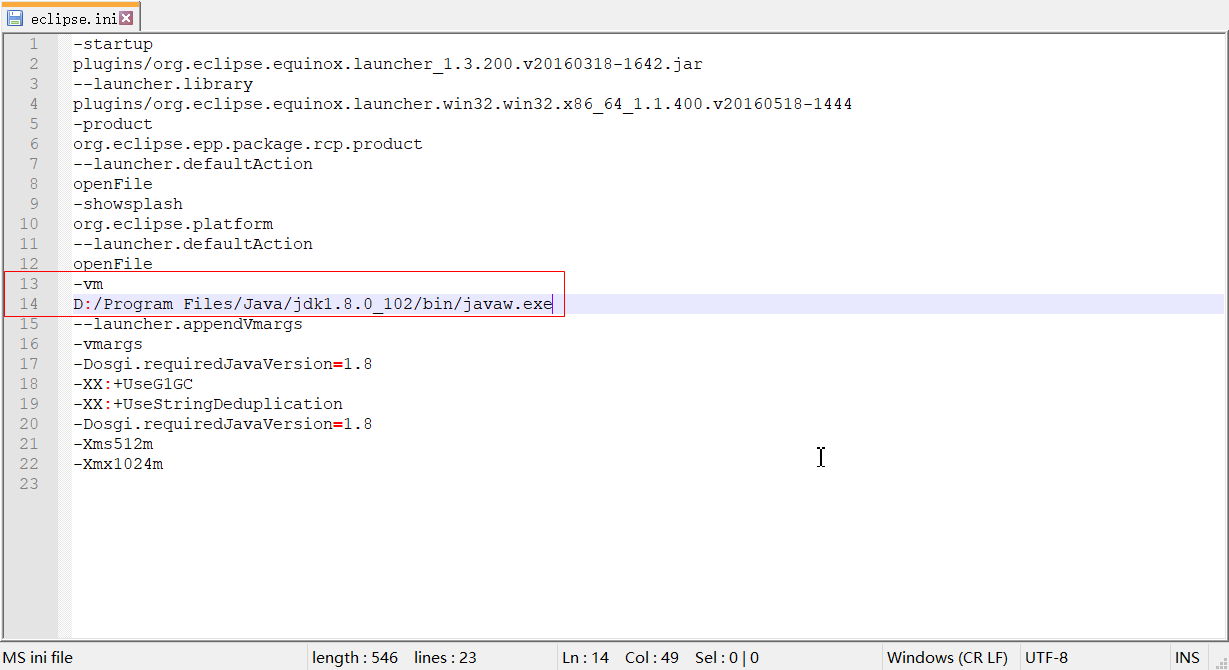Viewport: 1229px width, 670px height.
Task: Click the --launcher.appendVmargs line
Action: coord(188,324)
